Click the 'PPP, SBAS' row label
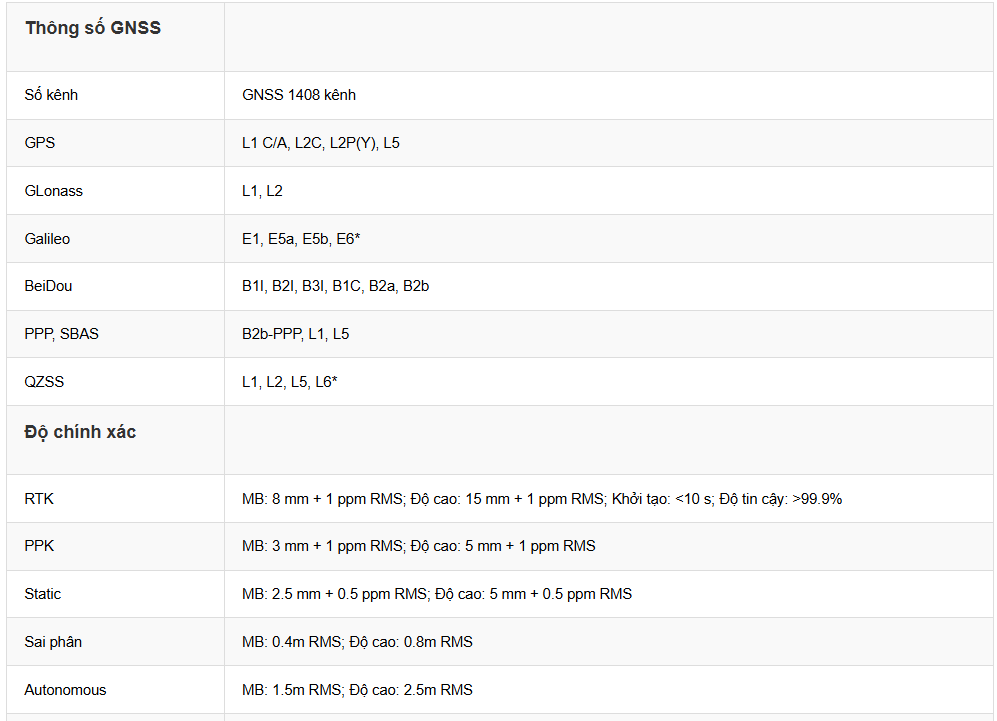Screen dimensions: 997x721 (62, 334)
